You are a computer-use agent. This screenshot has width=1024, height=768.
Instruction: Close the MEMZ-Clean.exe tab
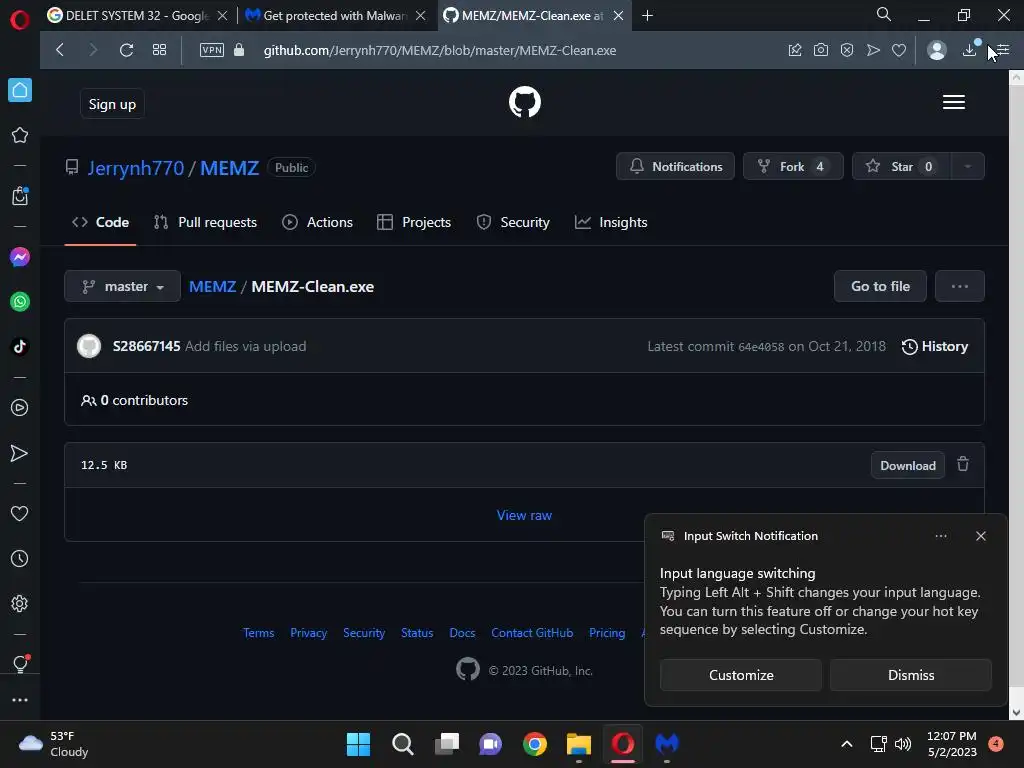click(618, 16)
